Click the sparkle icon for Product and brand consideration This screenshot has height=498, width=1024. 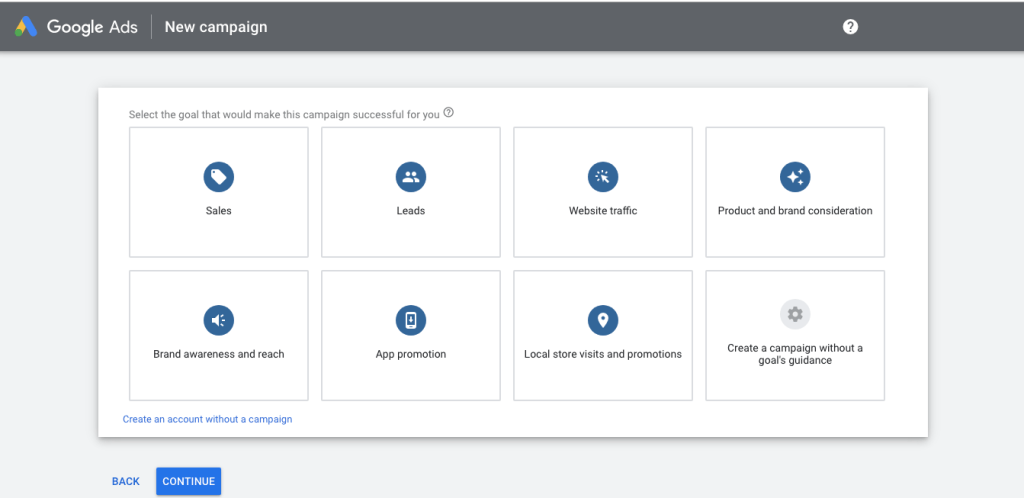795,177
